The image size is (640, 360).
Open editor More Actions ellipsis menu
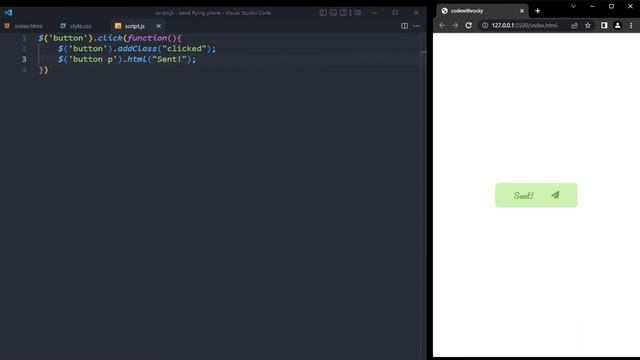click(x=416, y=26)
